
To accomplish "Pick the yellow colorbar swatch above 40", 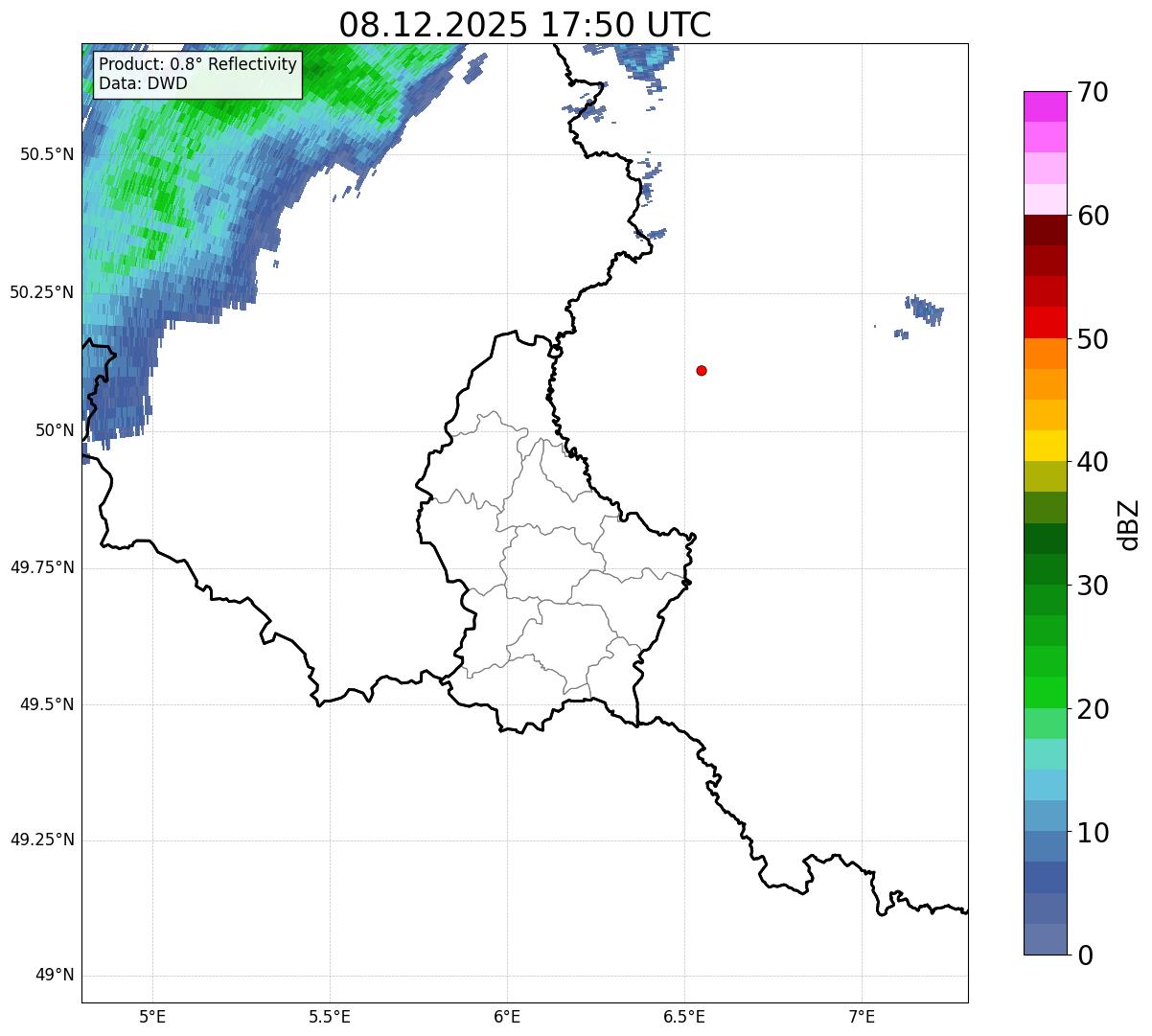I will (1046, 447).
